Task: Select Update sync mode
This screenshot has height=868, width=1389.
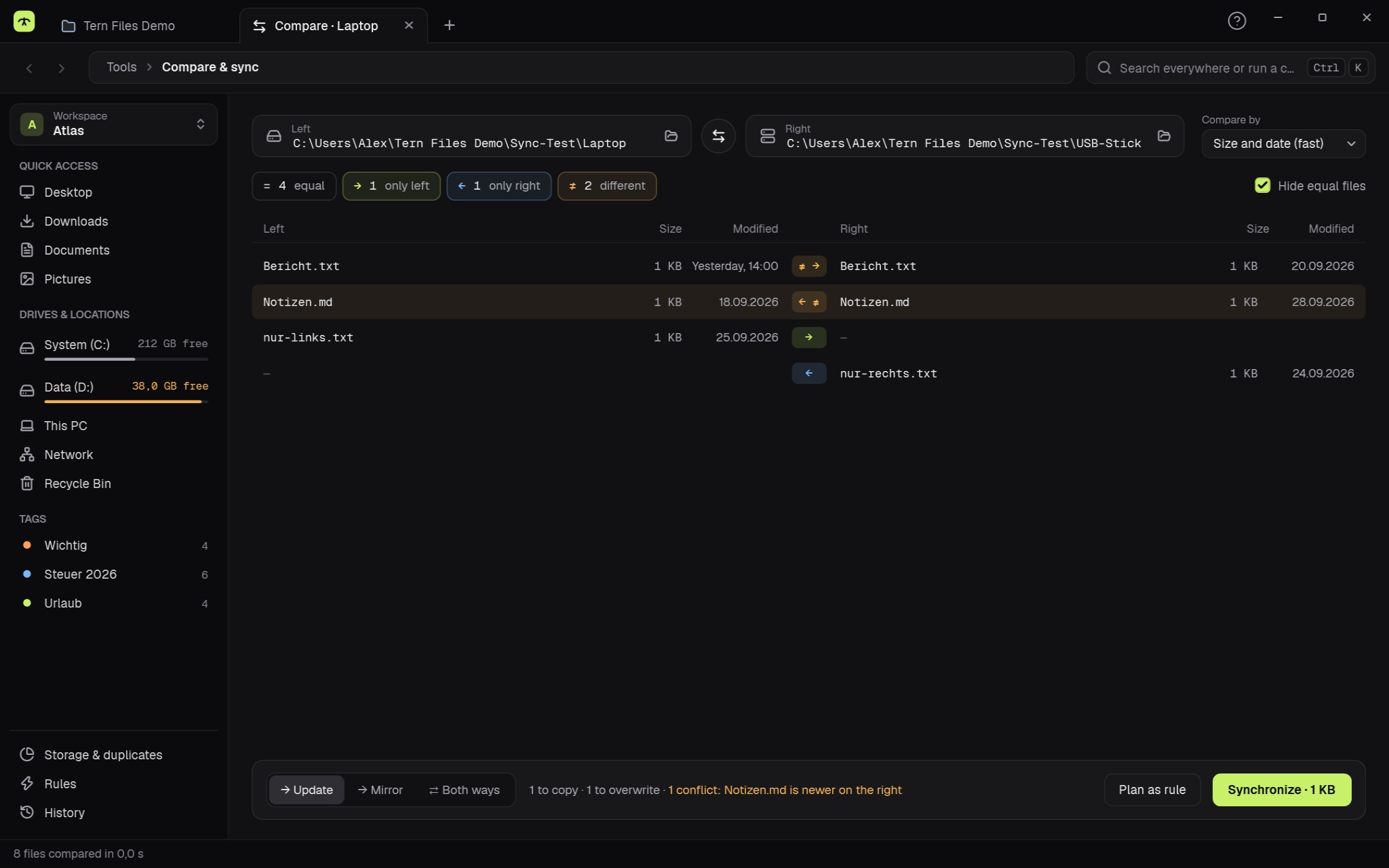Action: click(x=307, y=790)
